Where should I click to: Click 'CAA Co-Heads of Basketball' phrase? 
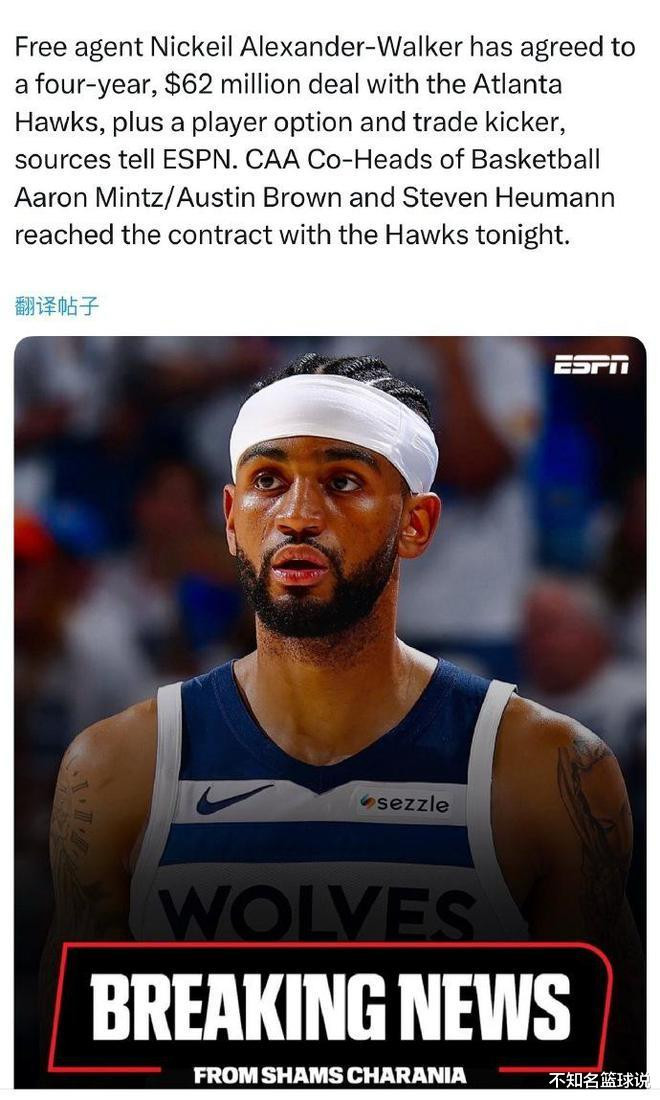[423, 159]
